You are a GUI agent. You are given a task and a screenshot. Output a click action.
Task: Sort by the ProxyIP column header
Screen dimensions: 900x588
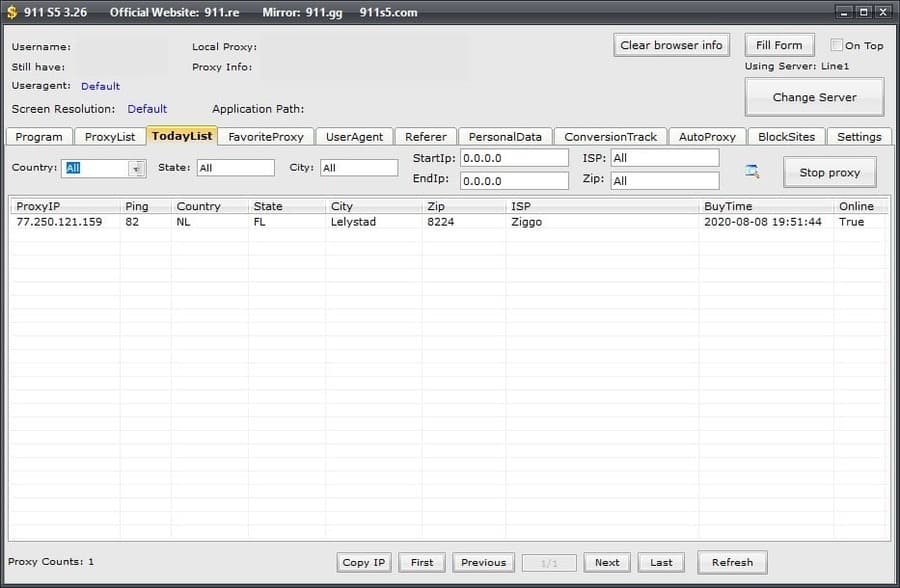(65, 206)
